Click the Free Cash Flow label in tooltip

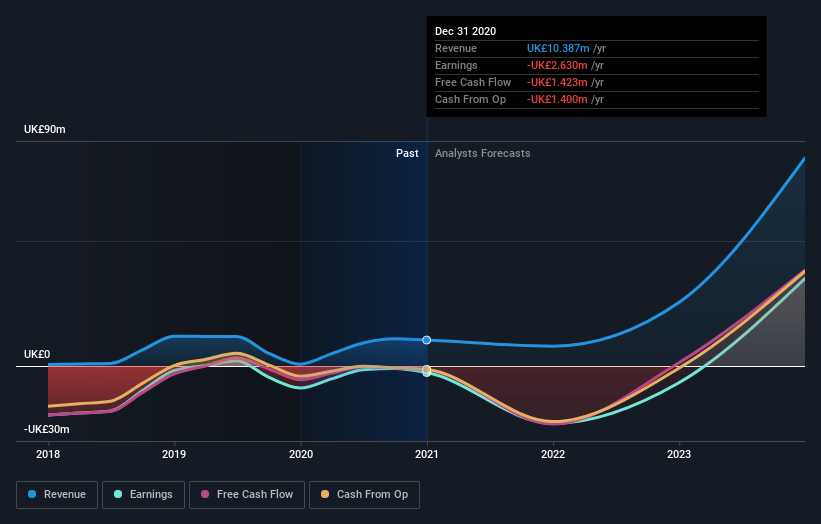[x=473, y=82]
